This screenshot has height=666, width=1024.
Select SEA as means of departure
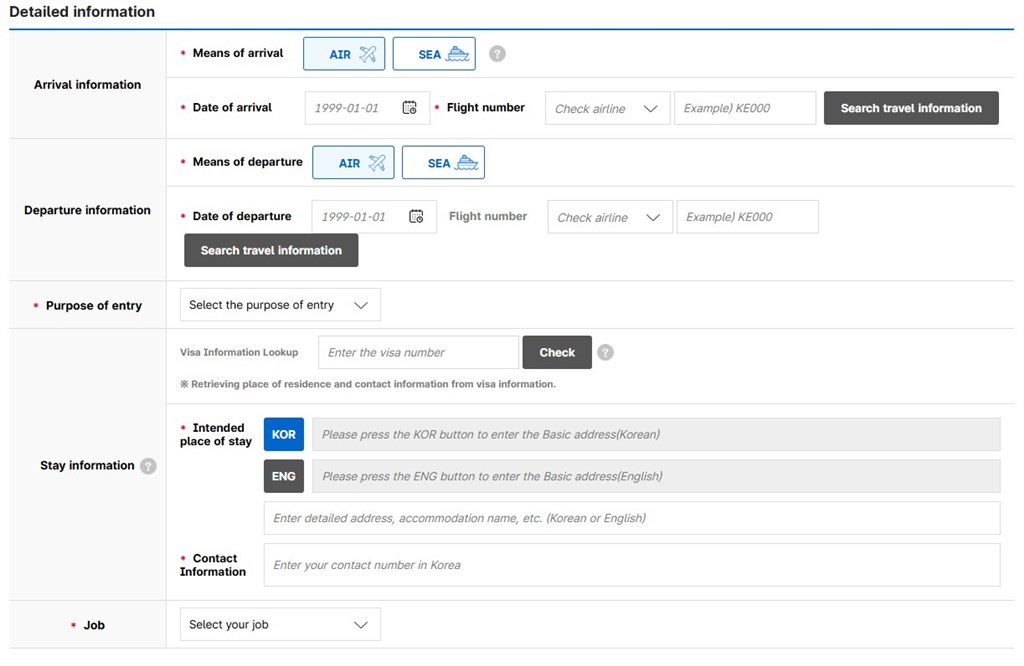tap(443, 163)
